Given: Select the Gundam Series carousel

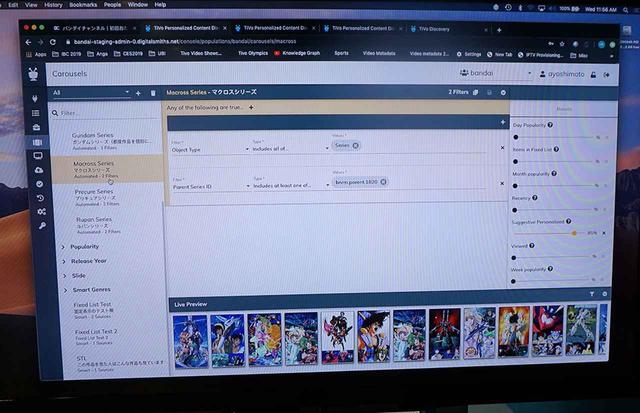Looking at the screenshot, I should pyautogui.click(x=107, y=141).
